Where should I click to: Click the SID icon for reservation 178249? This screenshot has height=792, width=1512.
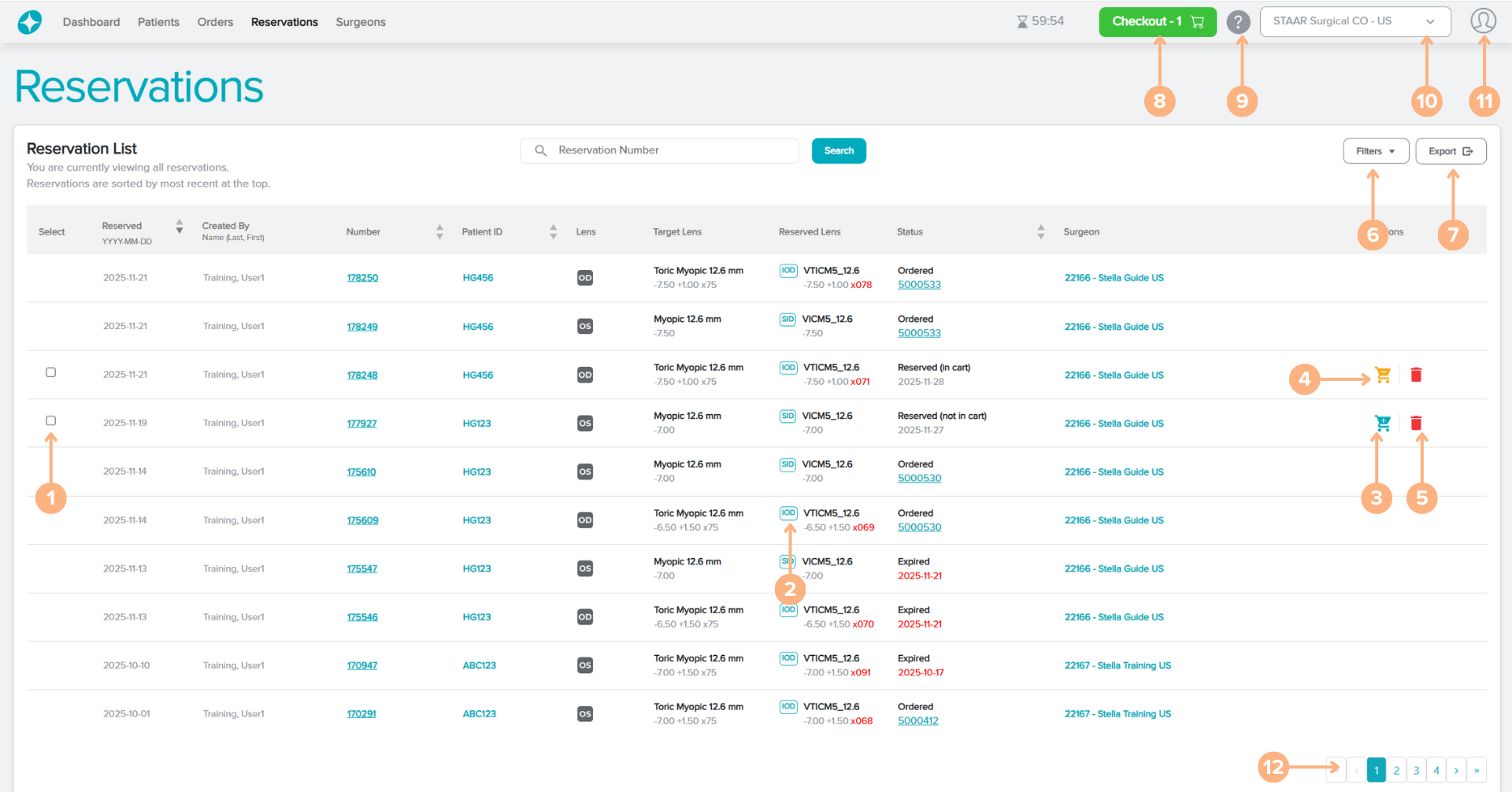pos(787,320)
